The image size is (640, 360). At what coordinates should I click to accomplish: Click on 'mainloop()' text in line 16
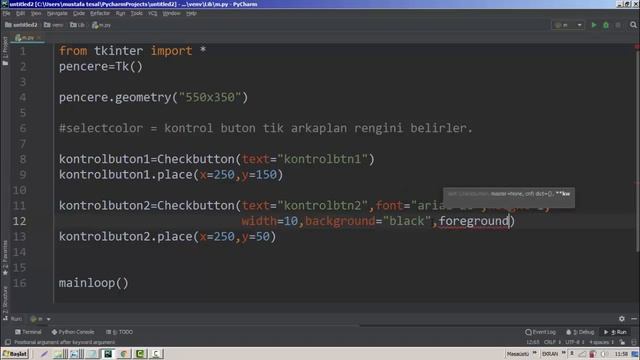(x=93, y=283)
